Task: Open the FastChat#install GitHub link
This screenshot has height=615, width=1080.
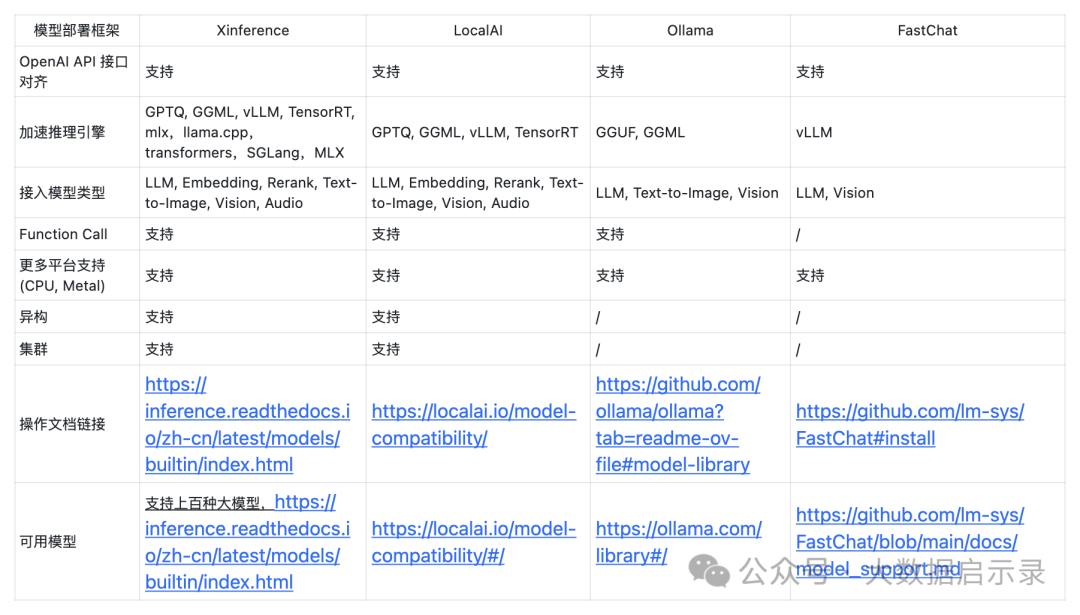Action: 910,424
